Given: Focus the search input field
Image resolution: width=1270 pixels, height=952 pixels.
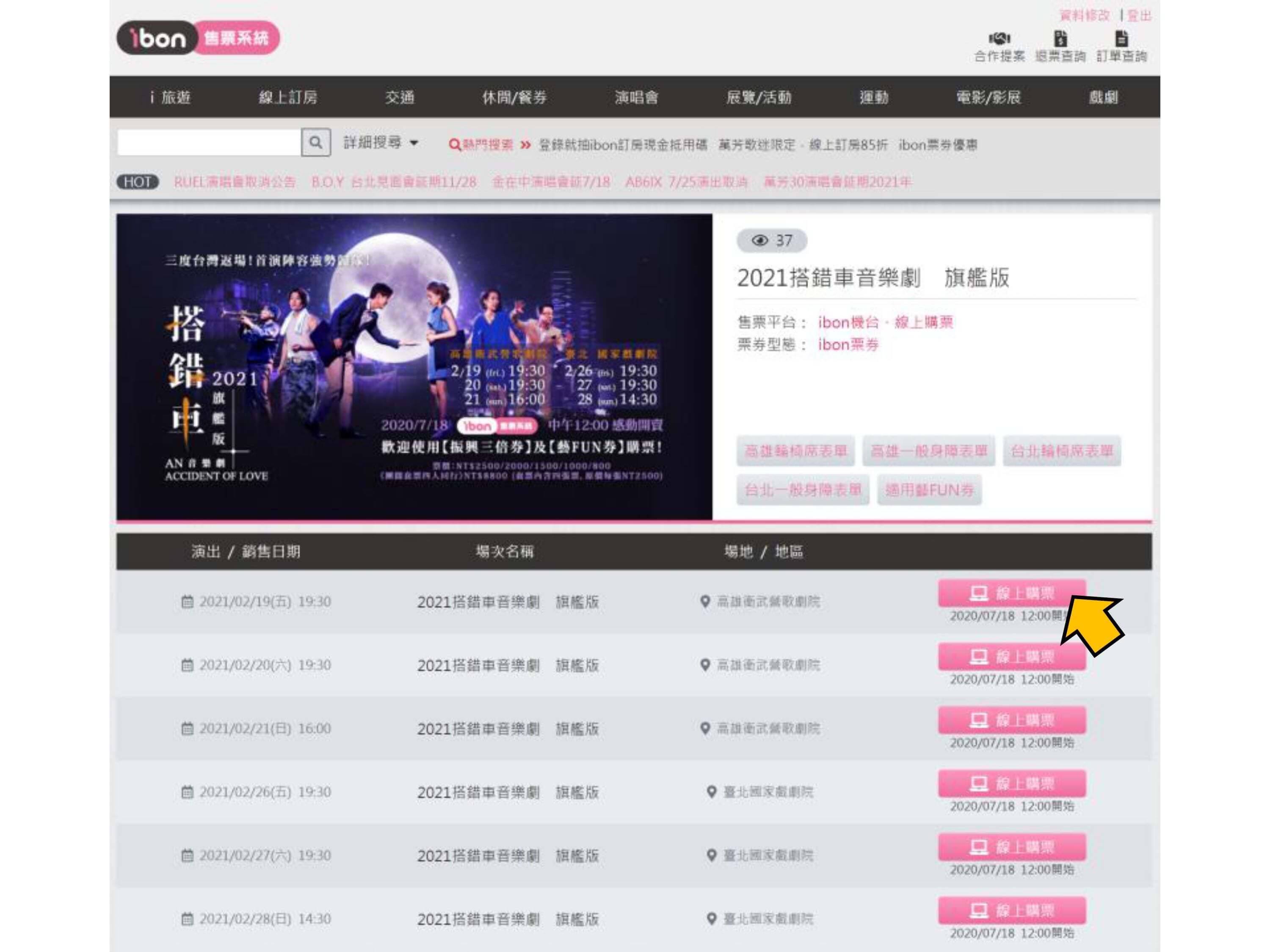Looking at the screenshot, I should (x=210, y=142).
